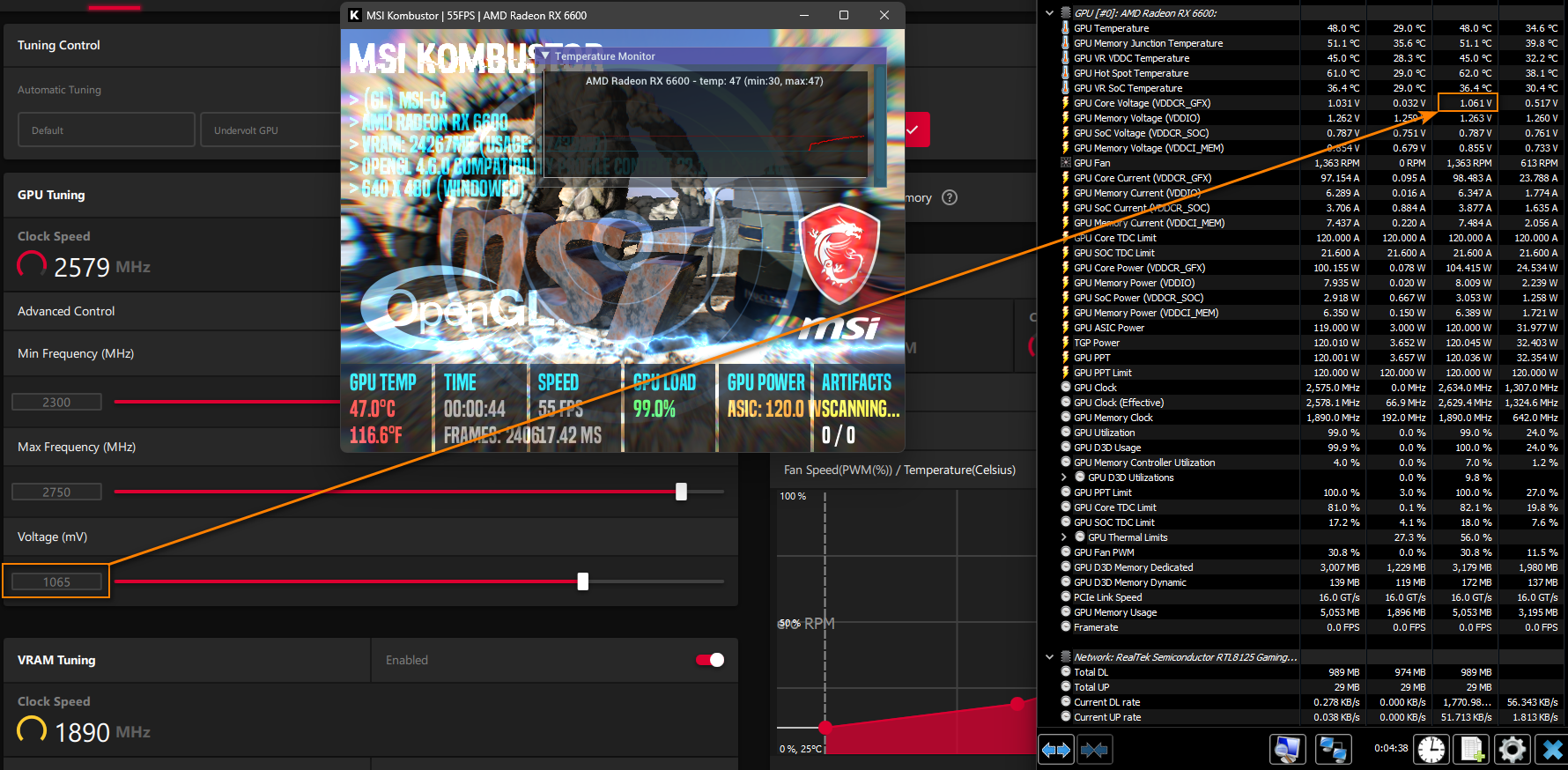Collapse the Network RealTek section in HWiNFO

(x=1049, y=657)
